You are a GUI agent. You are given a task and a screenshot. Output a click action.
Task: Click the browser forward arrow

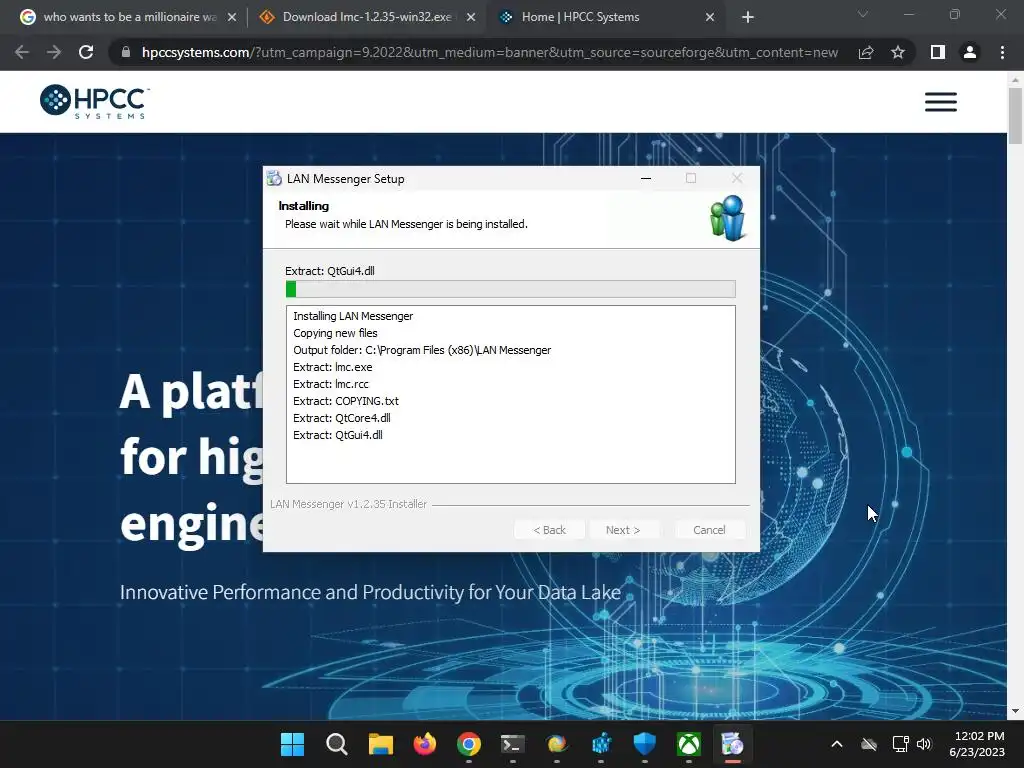tap(54, 52)
